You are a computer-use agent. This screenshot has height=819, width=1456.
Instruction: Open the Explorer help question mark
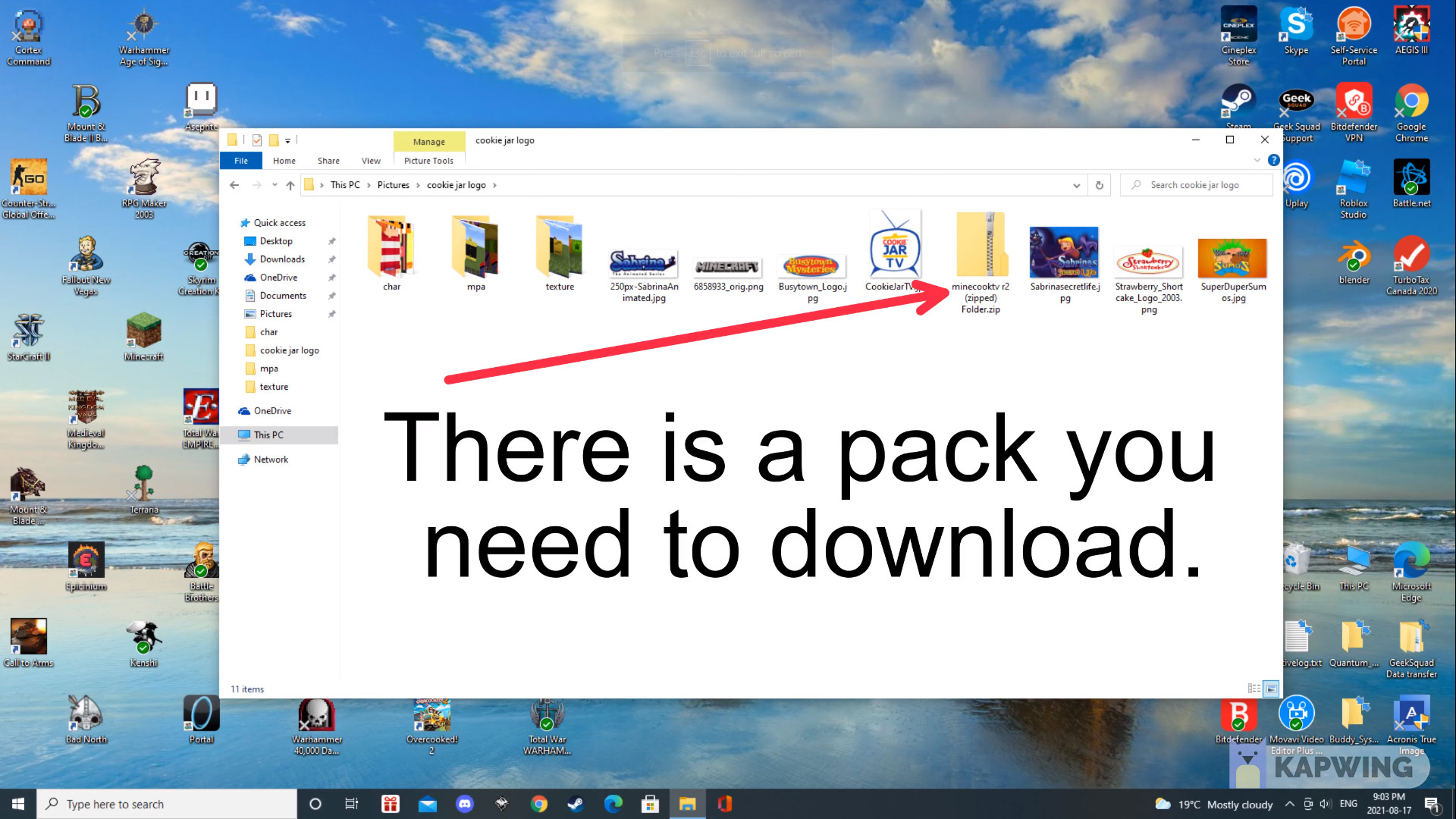1274,160
